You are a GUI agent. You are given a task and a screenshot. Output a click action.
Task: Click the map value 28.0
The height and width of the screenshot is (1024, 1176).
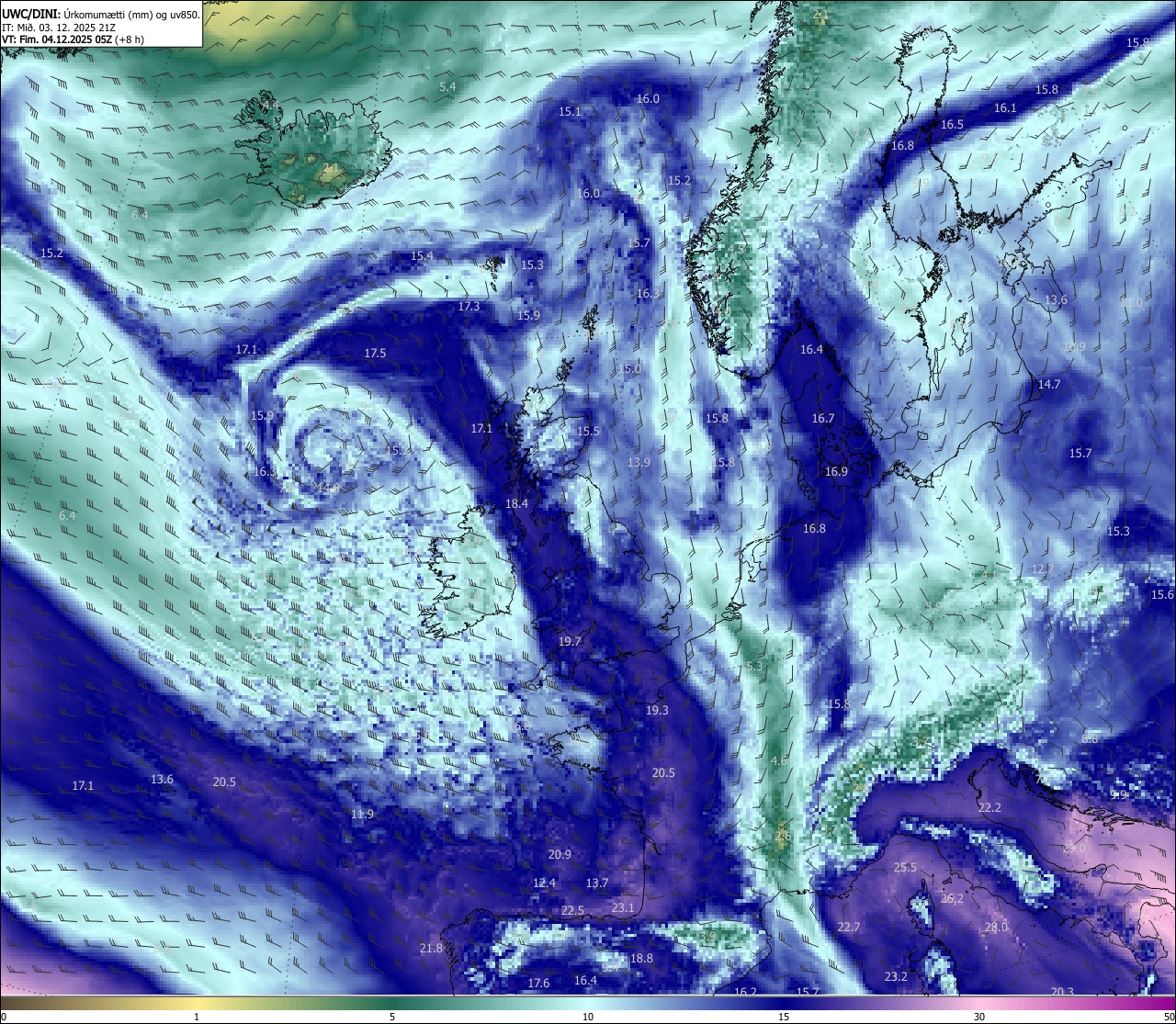click(x=996, y=927)
